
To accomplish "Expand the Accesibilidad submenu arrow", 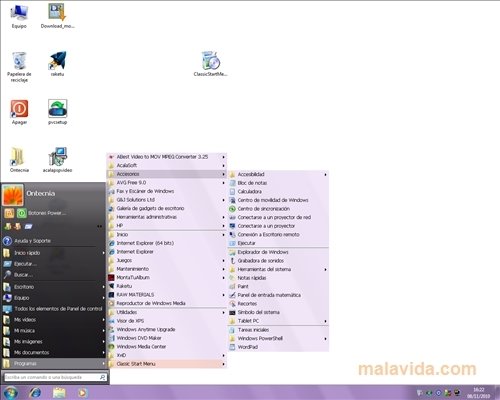I will pos(325,174).
